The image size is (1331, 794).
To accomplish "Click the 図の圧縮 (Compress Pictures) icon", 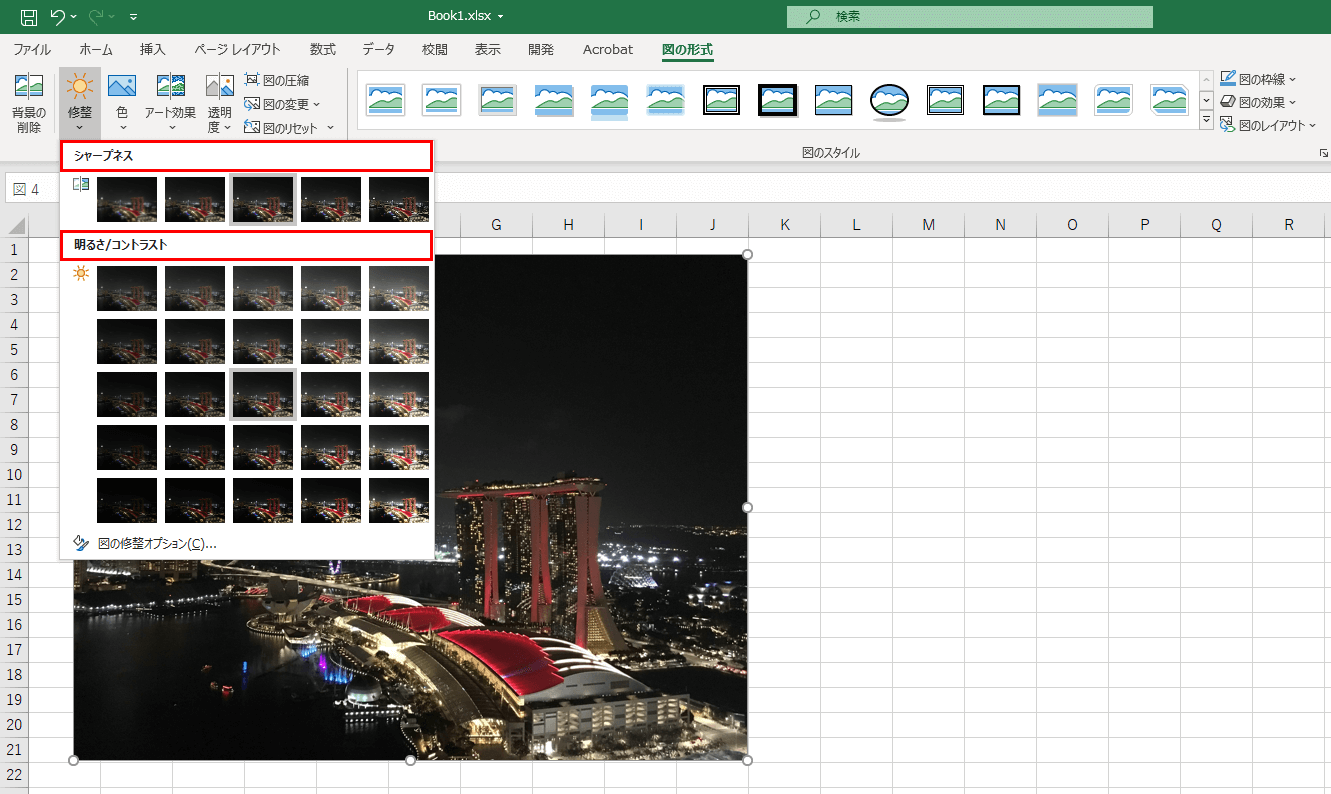I will (x=277, y=80).
